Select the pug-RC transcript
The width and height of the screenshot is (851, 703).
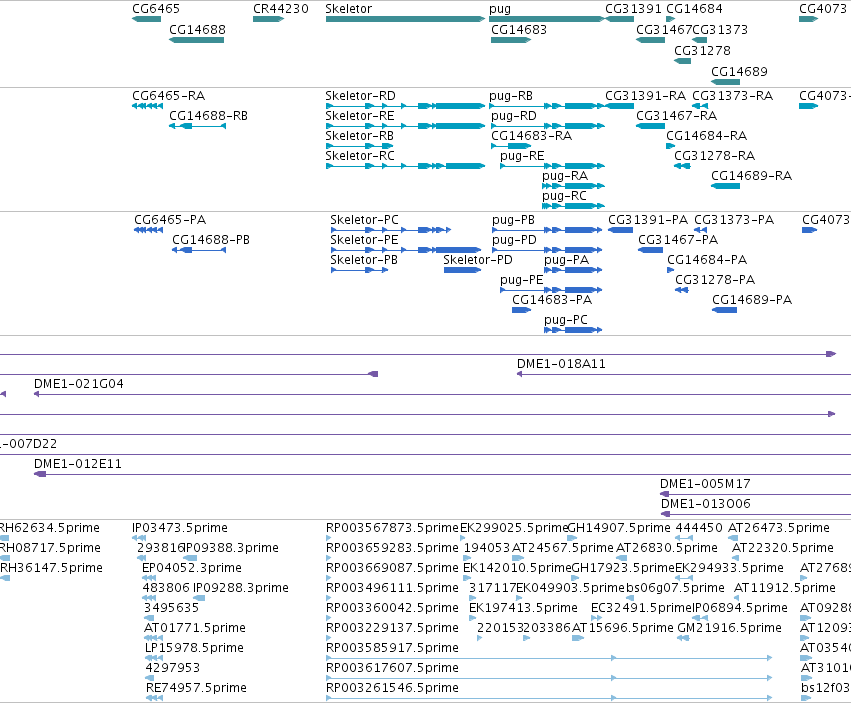point(573,206)
